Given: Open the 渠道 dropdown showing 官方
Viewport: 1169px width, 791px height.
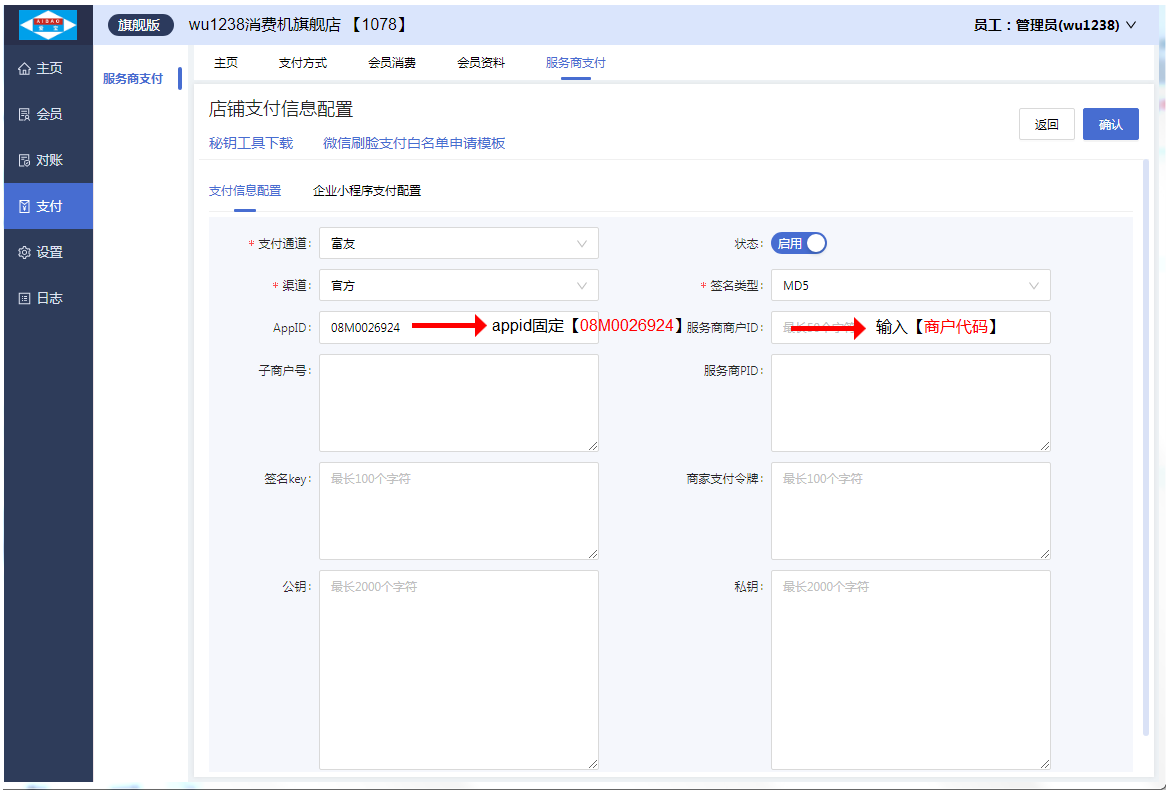Looking at the screenshot, I should point(458,285).
